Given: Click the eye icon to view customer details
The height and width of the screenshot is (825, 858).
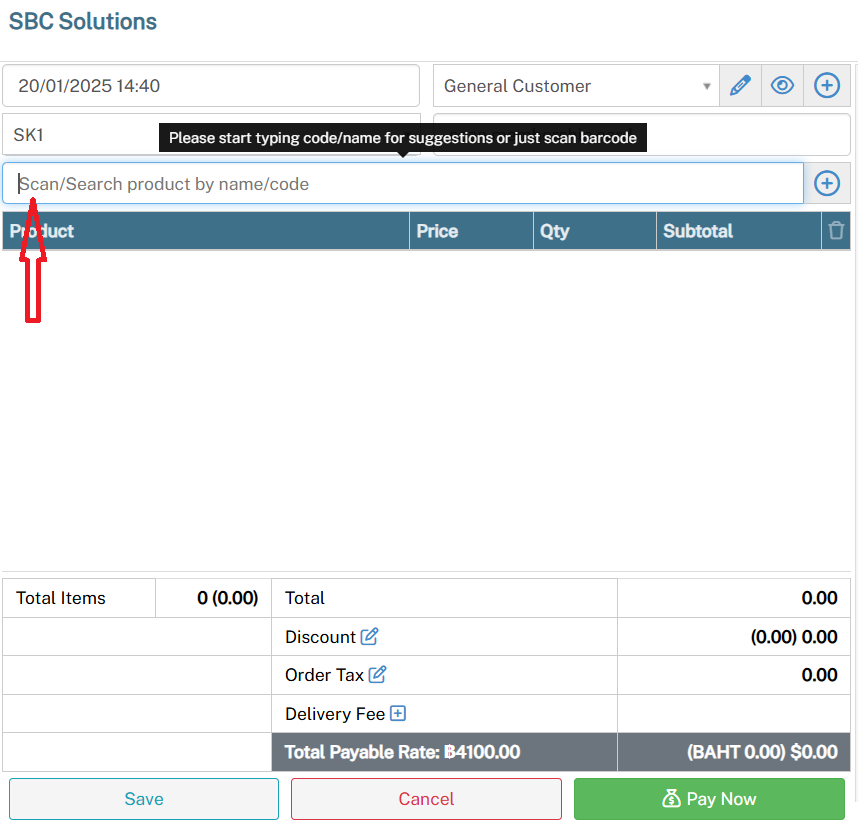Looking at the screenshot, I should click(783, 86).
